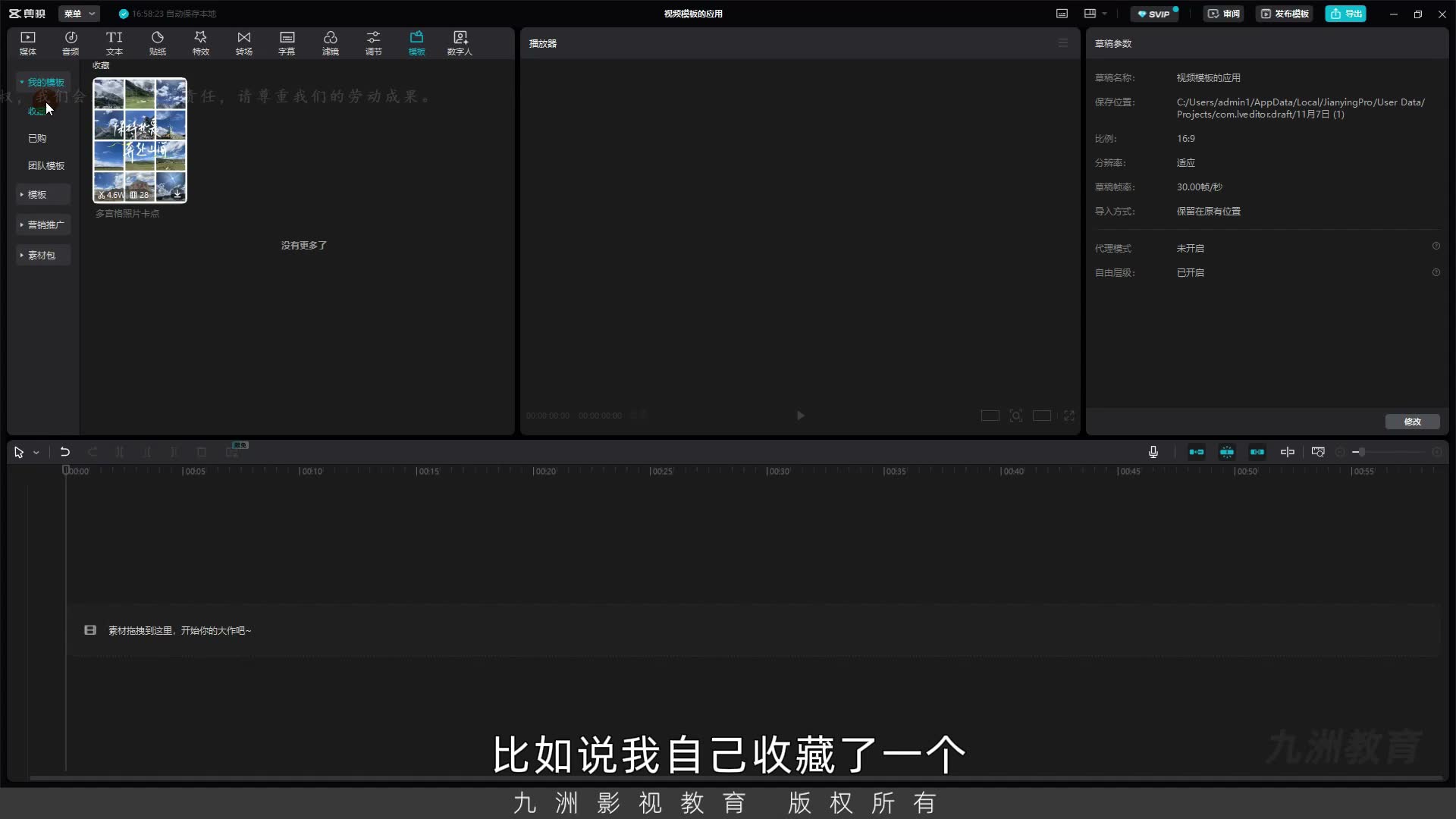1456x819 pixels.
Task: Click 自由层级 info icon
Action: (x=1436, y=272)
